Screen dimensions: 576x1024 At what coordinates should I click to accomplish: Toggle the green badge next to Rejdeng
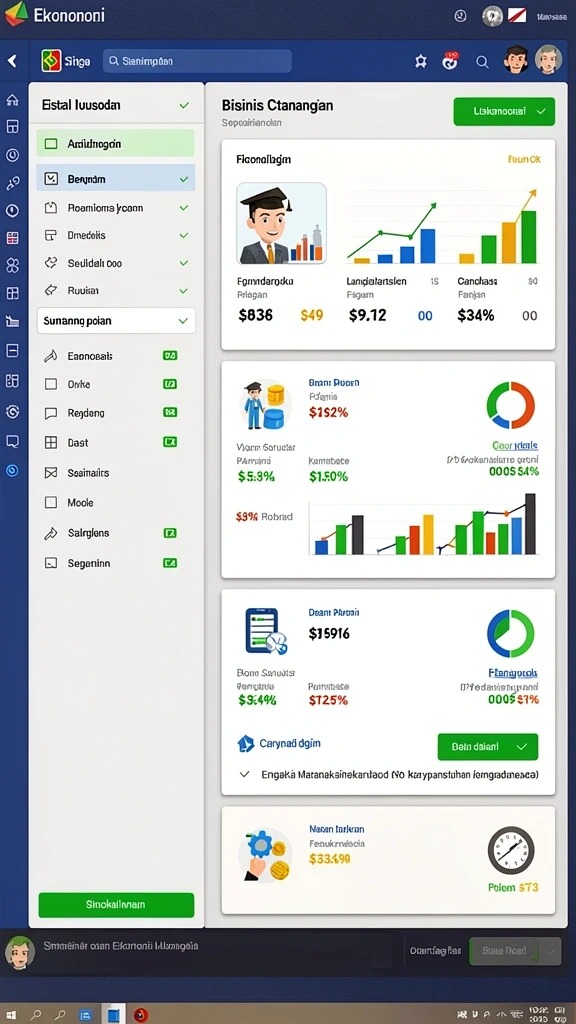(x=170, y=412)
